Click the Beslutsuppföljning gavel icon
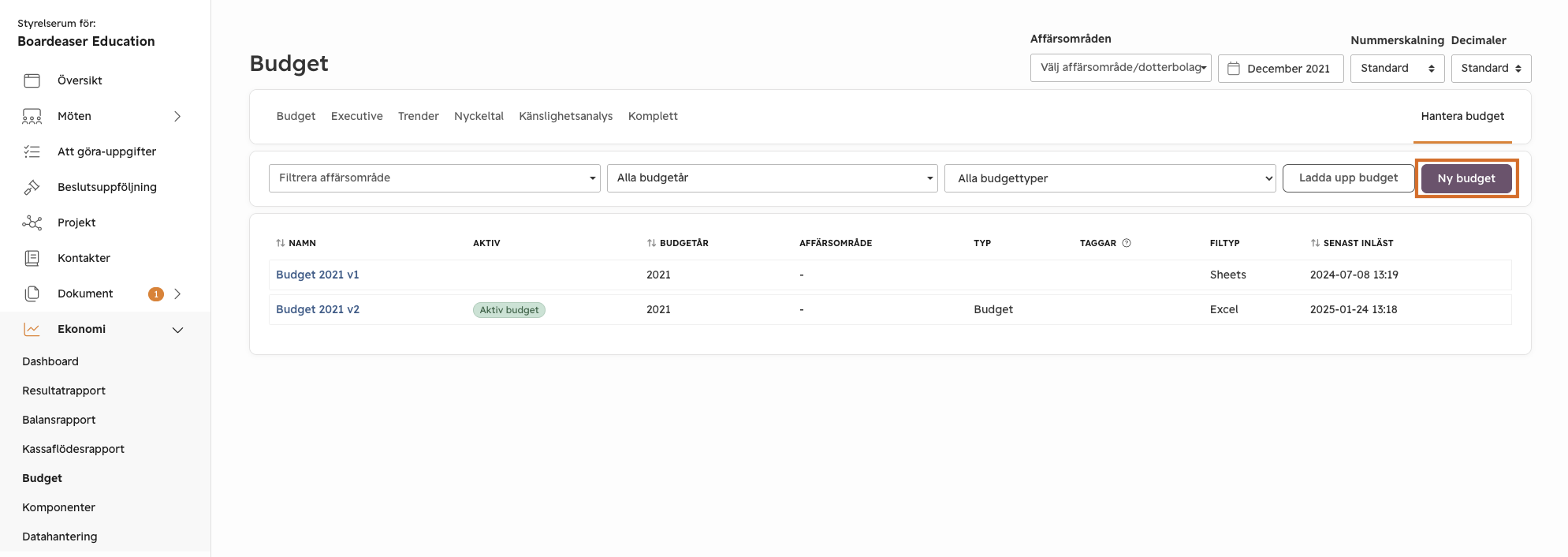The width and height of the screenshot is (1568, 557). [32, 187]
